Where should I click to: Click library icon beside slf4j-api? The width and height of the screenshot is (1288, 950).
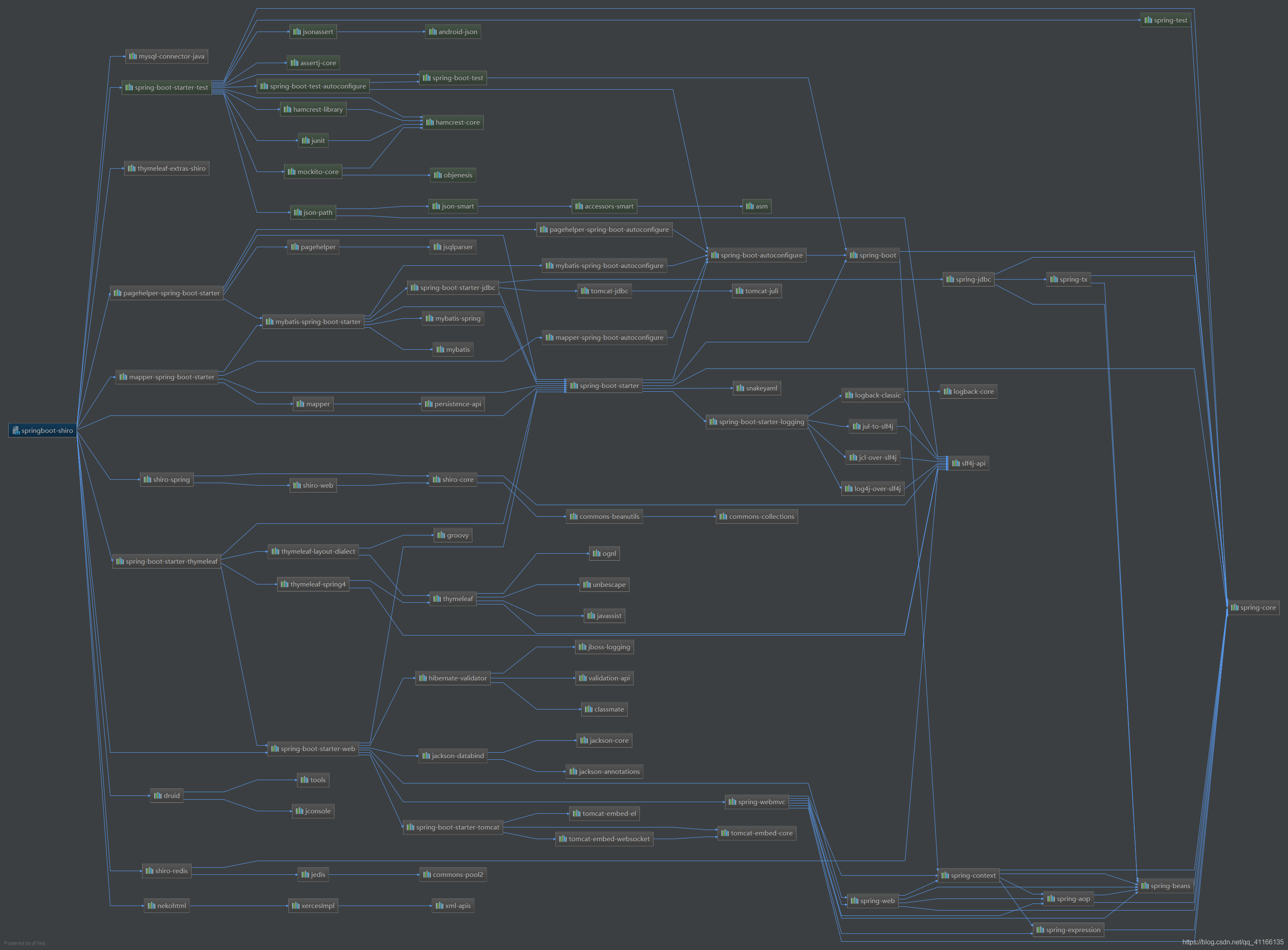tap(956, 463)
